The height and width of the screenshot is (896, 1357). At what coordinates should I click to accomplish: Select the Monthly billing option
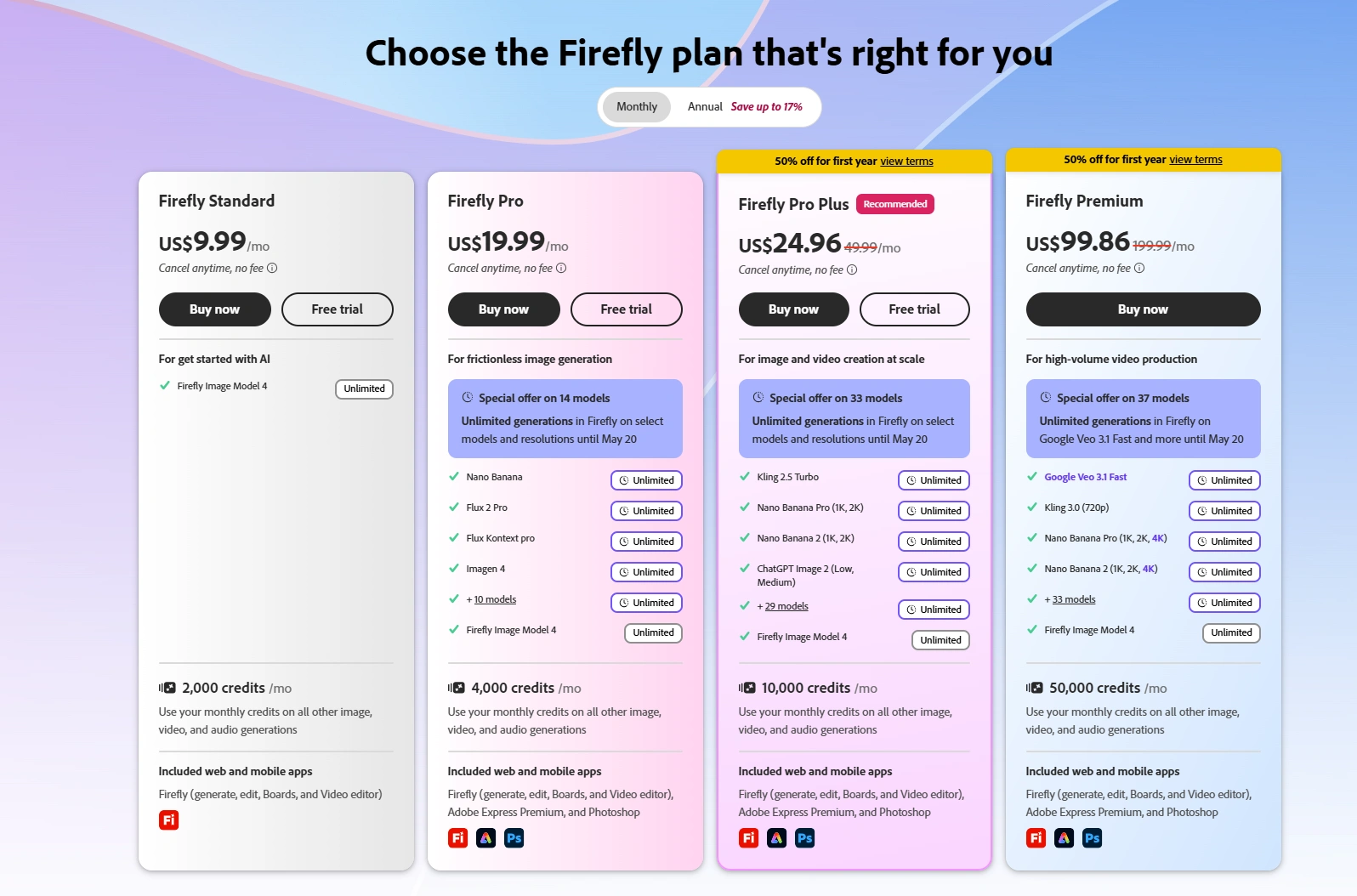(x=635, y=106)
